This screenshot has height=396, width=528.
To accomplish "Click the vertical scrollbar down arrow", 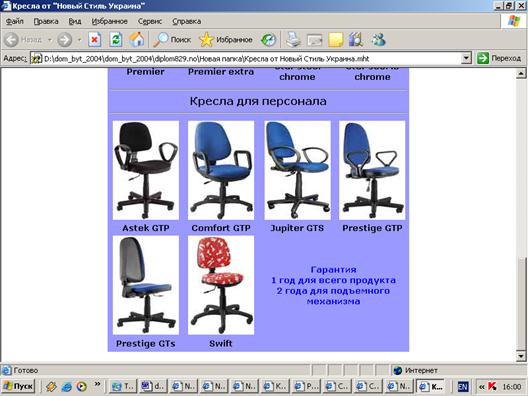I will (x=521, y=356).
